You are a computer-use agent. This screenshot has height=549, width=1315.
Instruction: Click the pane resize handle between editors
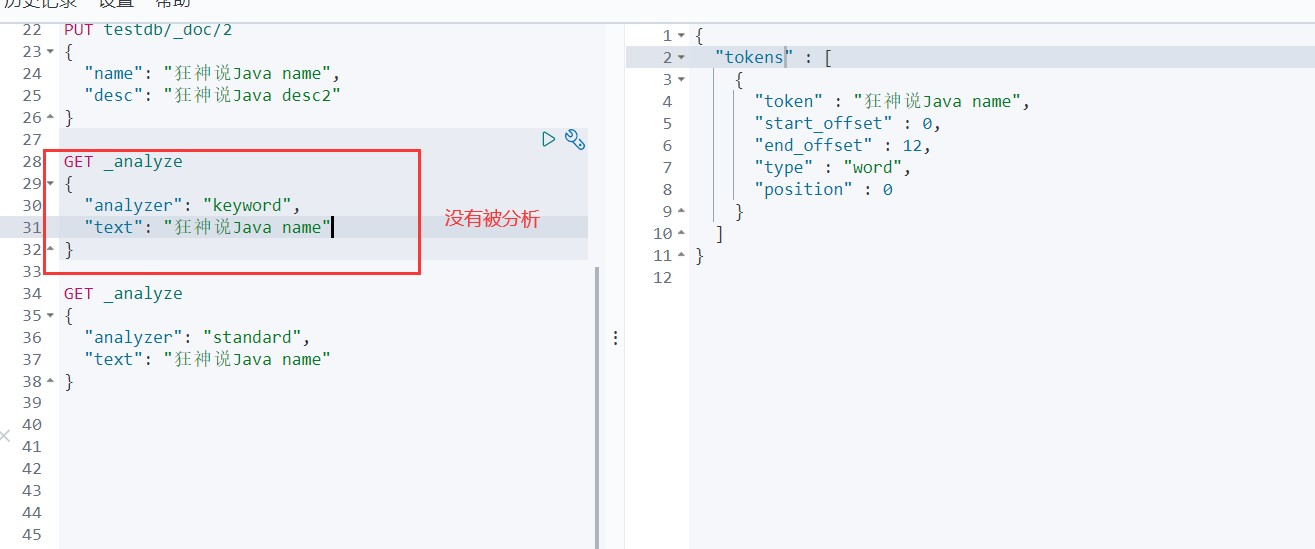tap(615, 338)
